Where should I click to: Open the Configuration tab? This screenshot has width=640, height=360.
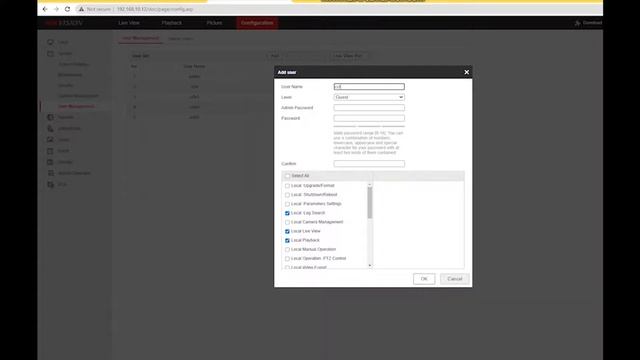(x=257, y=23)
